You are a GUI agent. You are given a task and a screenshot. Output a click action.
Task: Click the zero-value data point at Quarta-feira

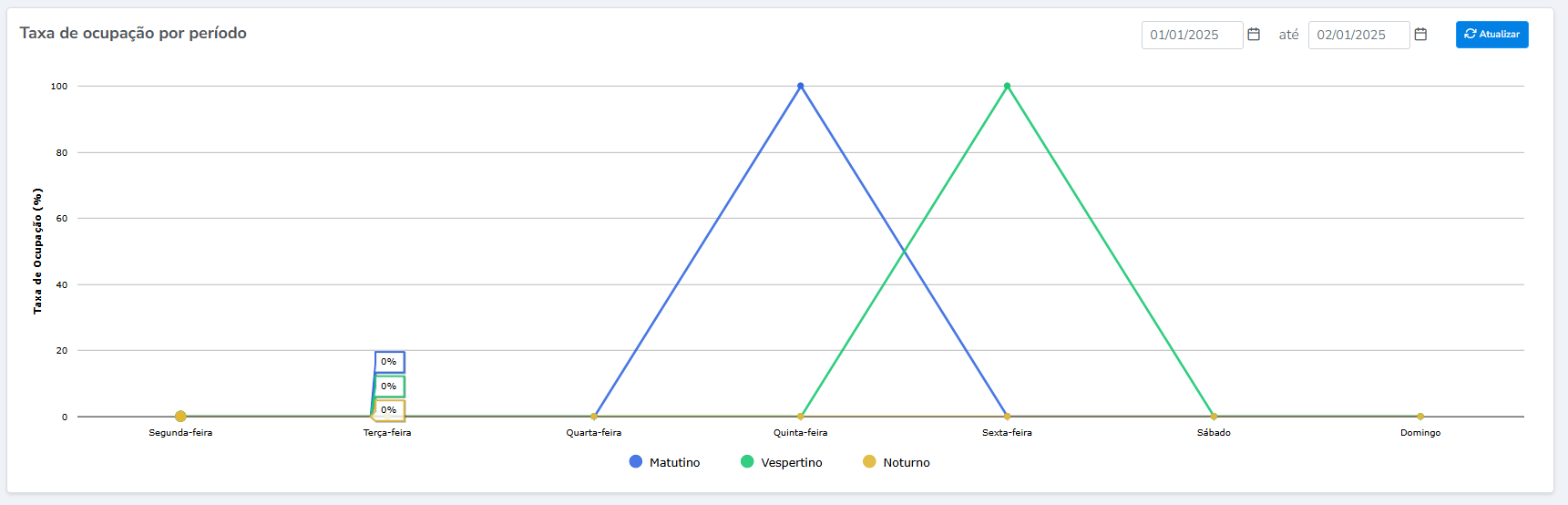[594, 417]
